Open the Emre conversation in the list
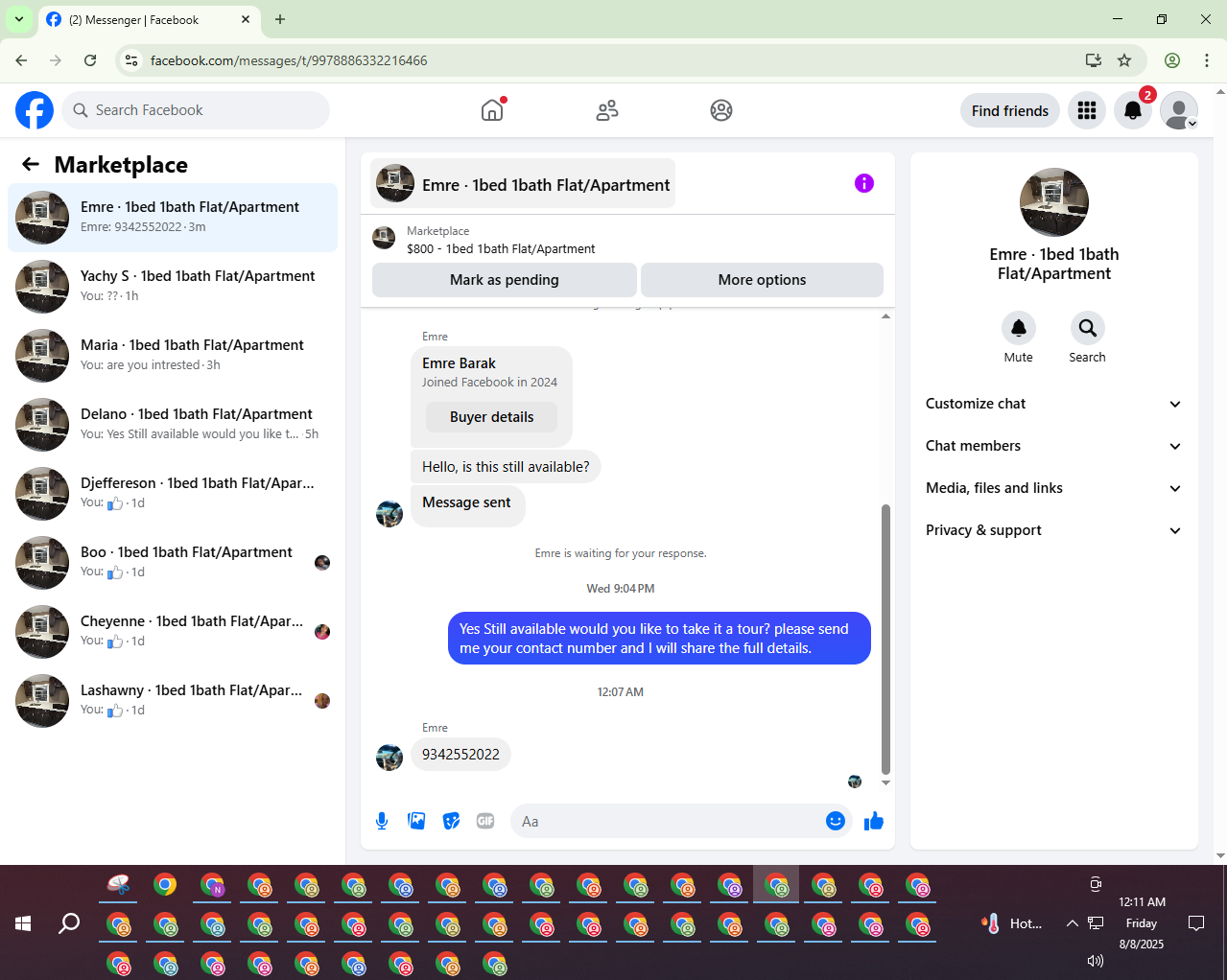The image size is (1227, 980). coord(173,218)
